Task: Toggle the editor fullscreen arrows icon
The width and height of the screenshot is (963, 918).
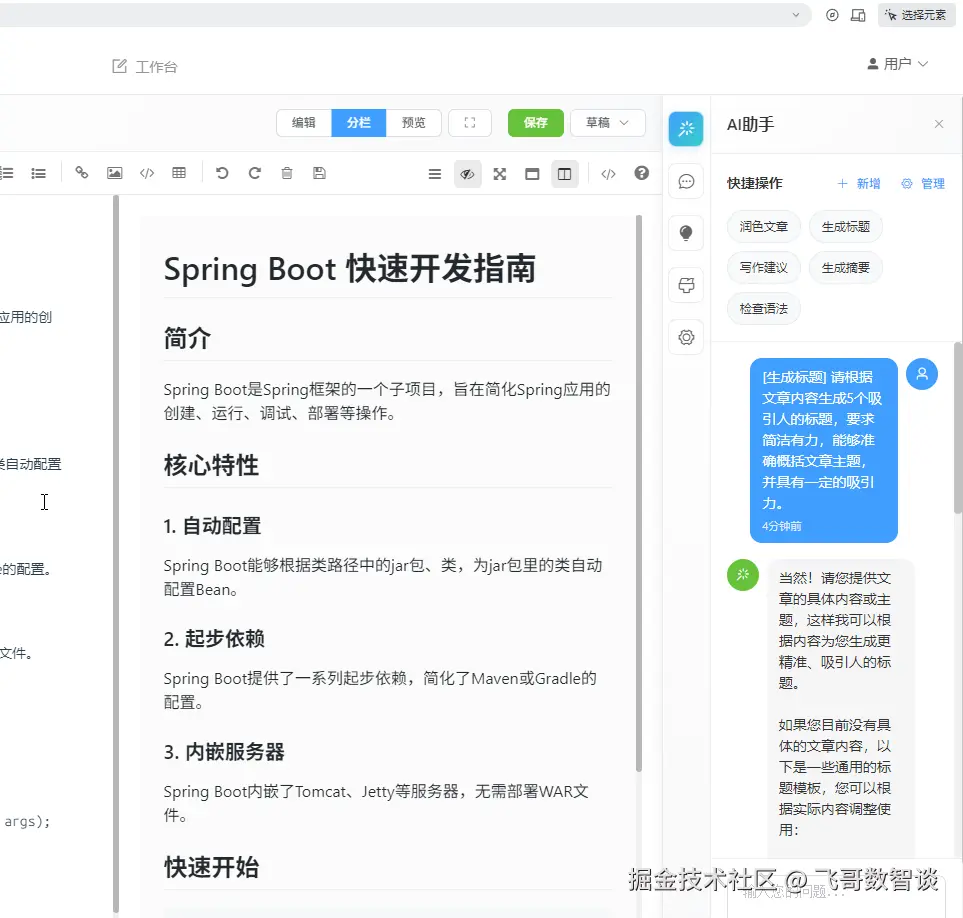Action: click(x=500, y=174)
